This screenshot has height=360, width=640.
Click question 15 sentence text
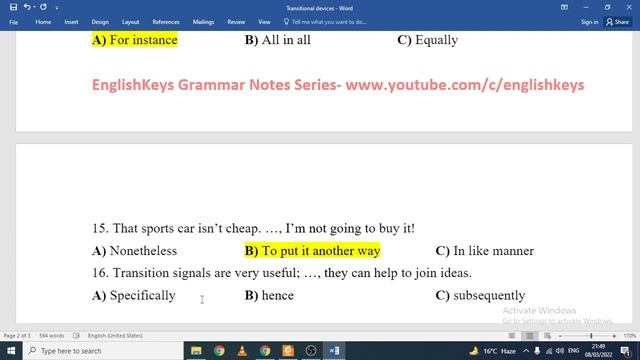coord(253,228)
